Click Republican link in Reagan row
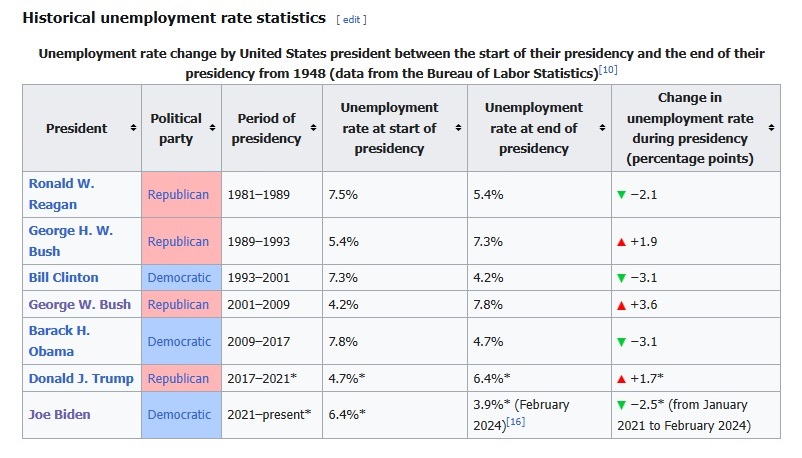 pyautogui.click(x=178, y=194)
